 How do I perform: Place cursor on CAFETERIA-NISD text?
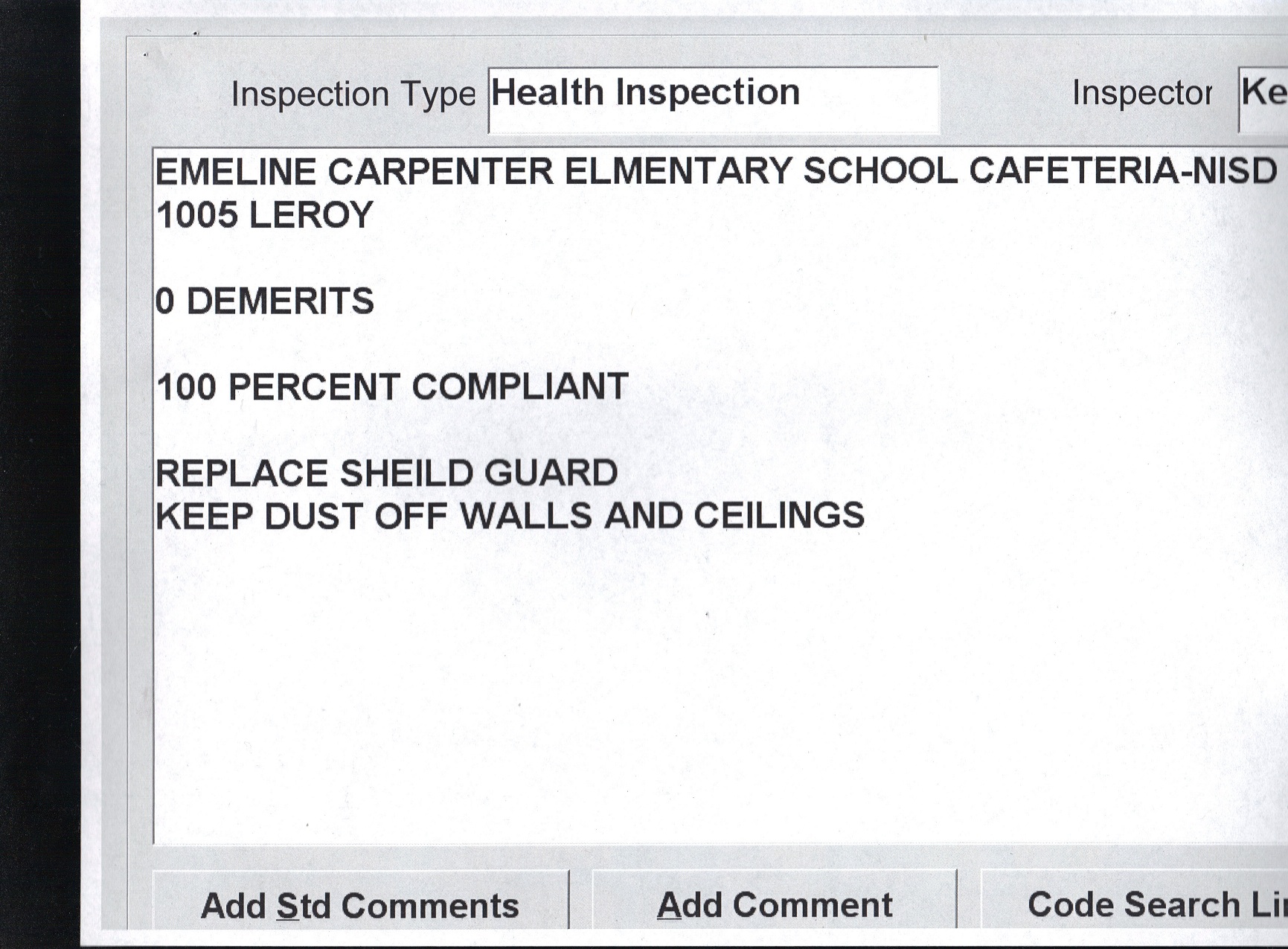coord(1122,172)
